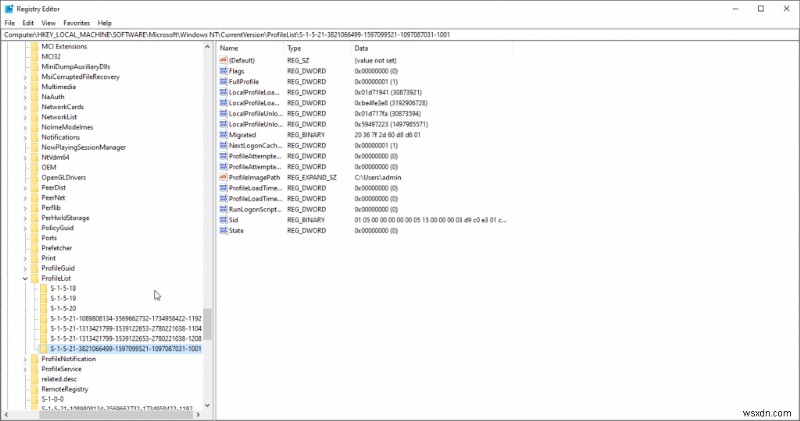Screen dimensions: 800x421
Task: Click the Sid binary value icon
Action: point(223,220)
